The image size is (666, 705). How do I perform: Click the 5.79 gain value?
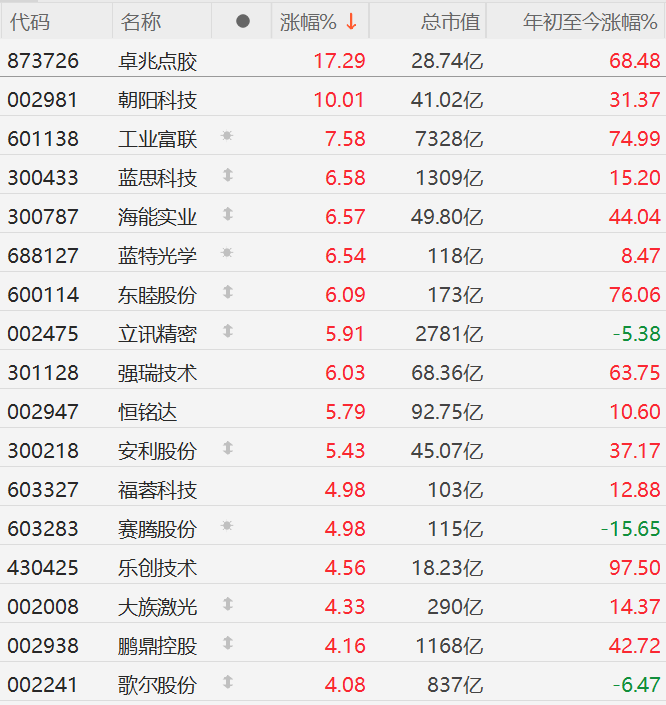(345, 412)
